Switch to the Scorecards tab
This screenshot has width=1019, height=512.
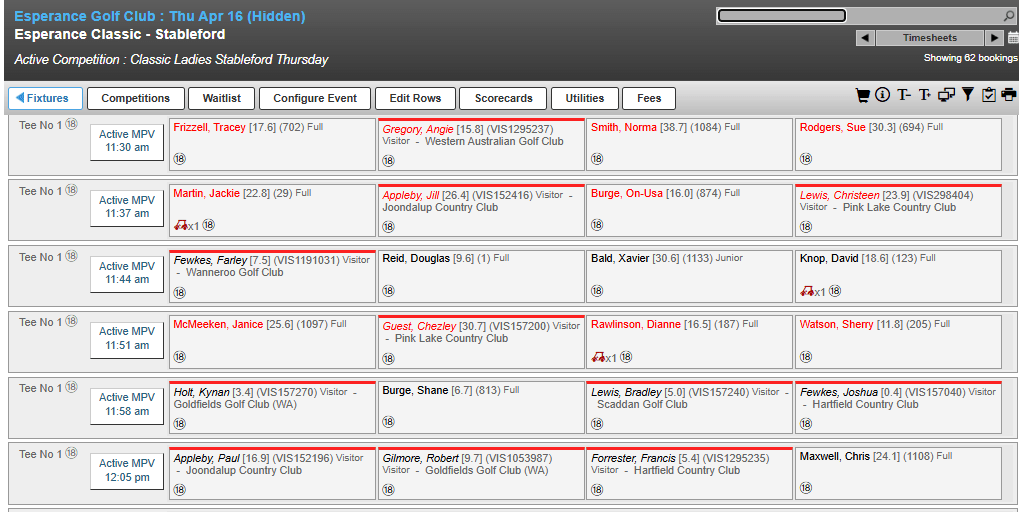point(503,98)
